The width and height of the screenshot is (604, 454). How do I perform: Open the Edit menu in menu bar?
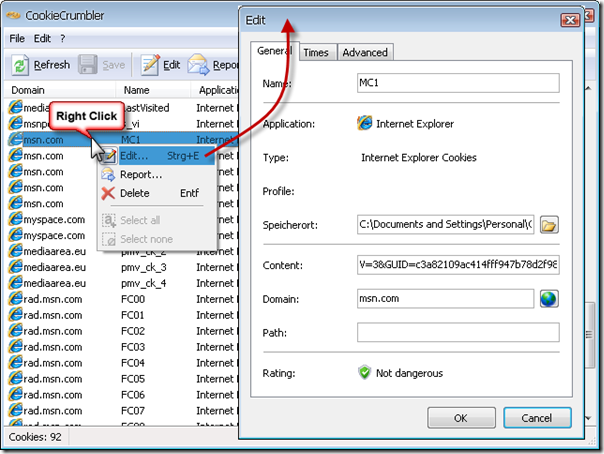pos(42,39)
